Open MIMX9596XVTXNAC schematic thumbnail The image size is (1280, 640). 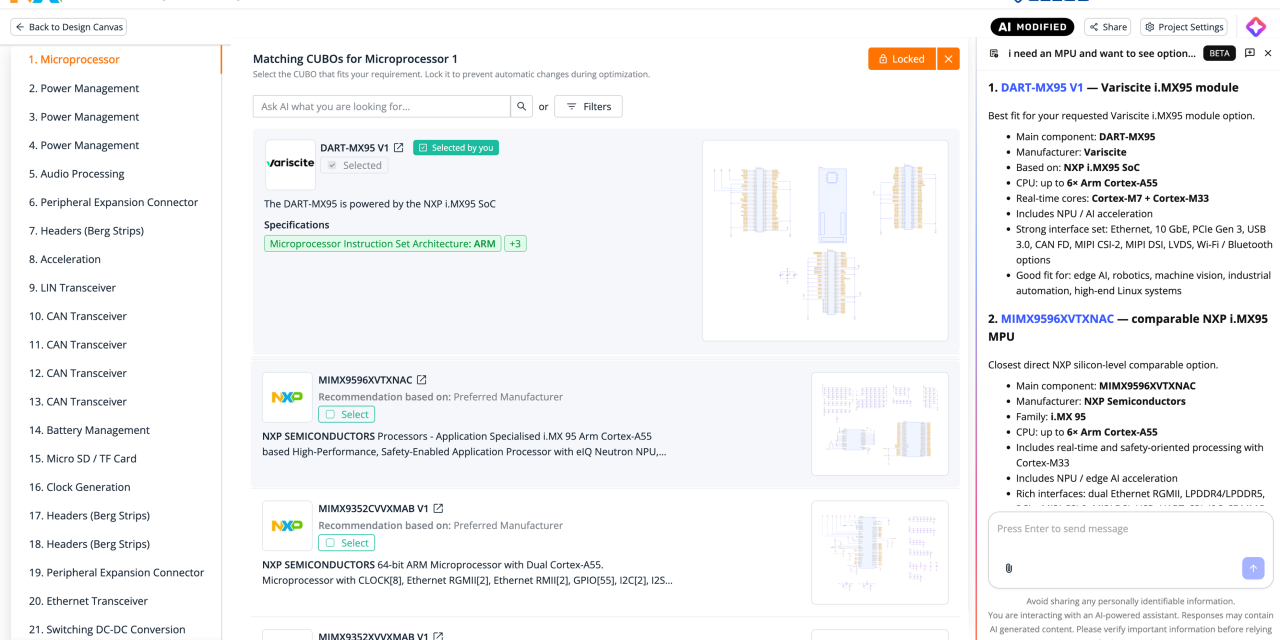tap(880, 424)
